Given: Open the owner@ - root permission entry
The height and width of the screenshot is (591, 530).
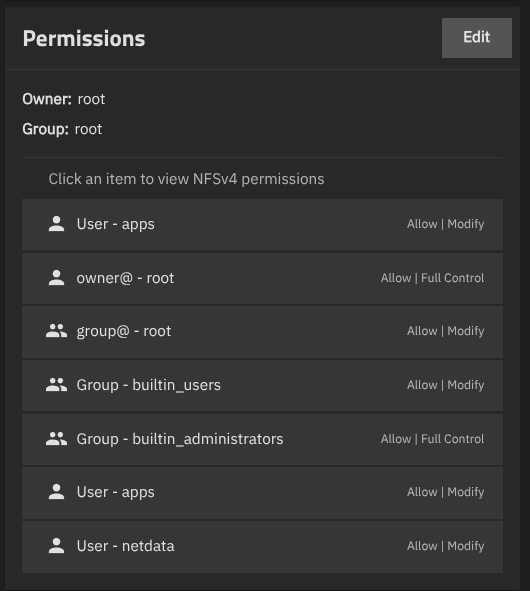Looking at the screenshot, I should [262, 278].
